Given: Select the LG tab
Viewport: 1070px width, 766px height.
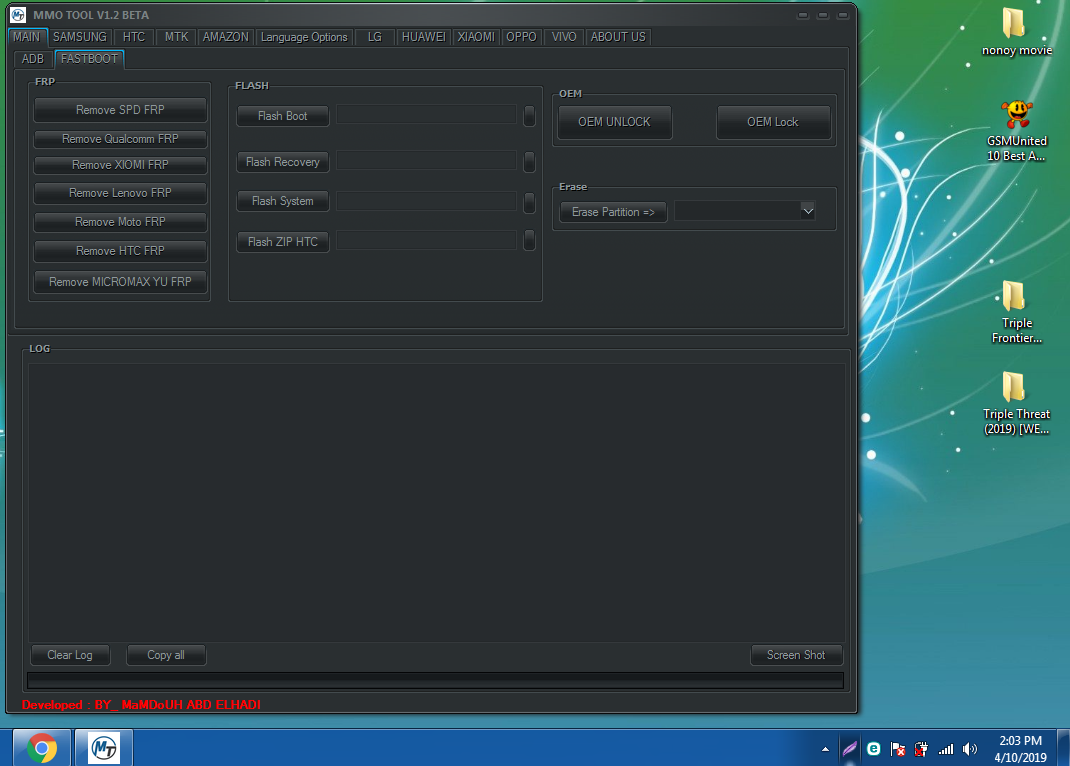Looking at the screenshot, I should (375, 37).
